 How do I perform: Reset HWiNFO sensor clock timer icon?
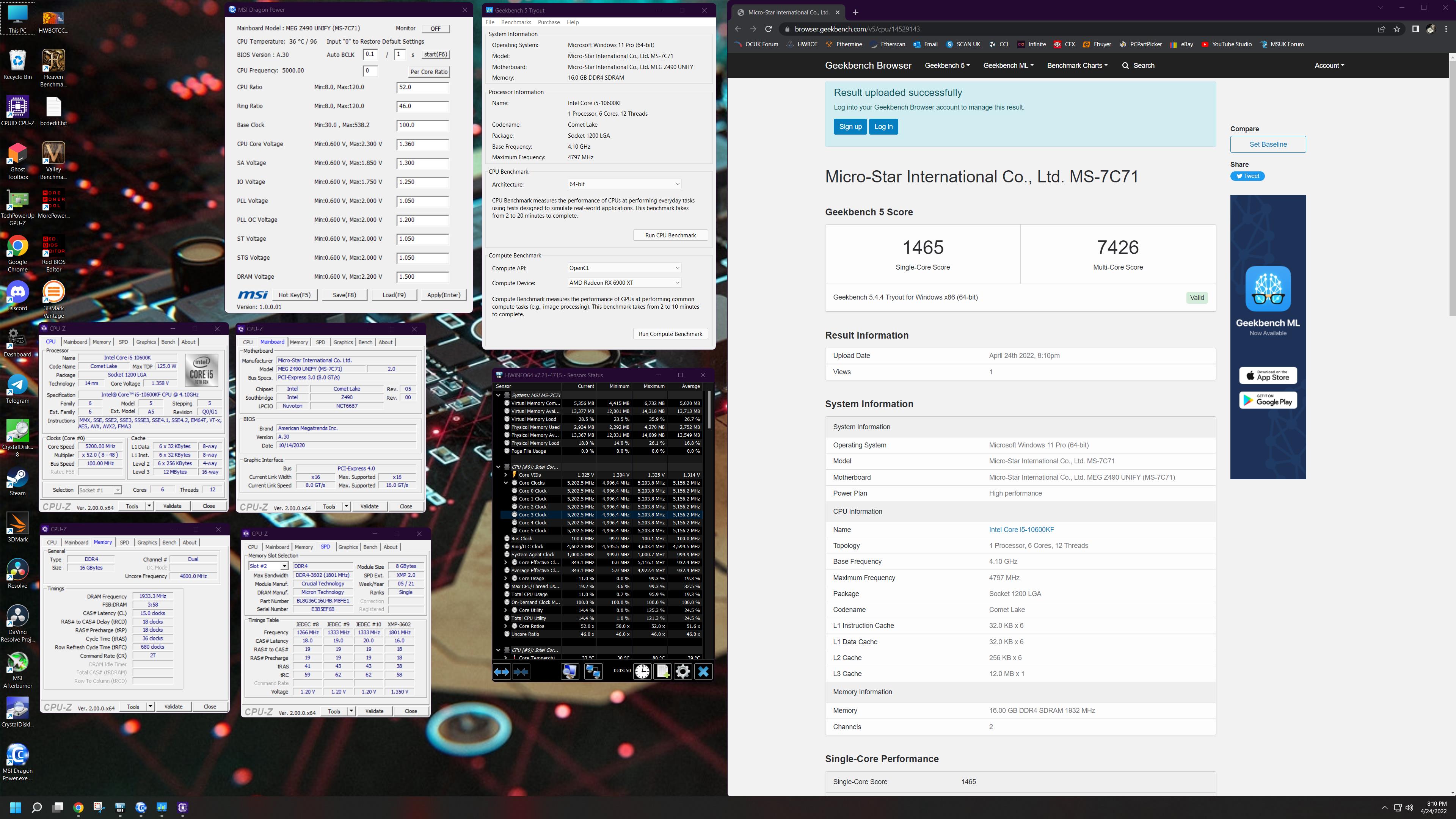tap(642, 672)
